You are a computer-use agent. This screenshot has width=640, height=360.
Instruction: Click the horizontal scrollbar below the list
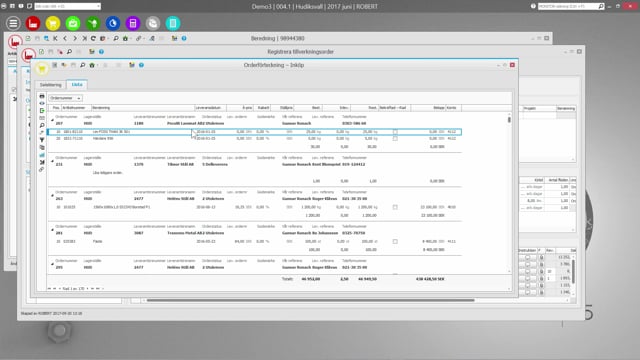(x=310, y=300)
